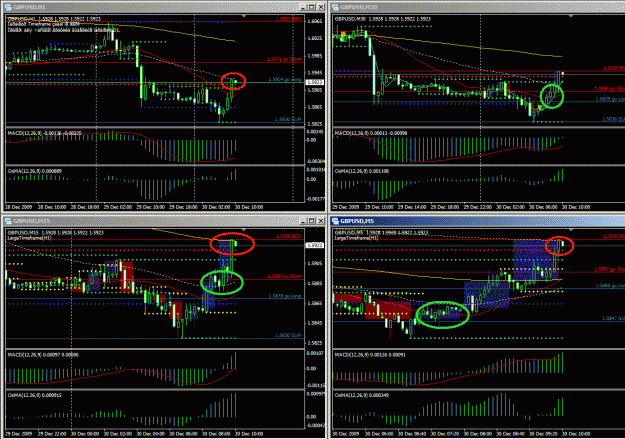Click '29 Dec 14:00' on M30 time axis
Screen dimensions: 625x439
pyautogui.click(x=412, y=207)
